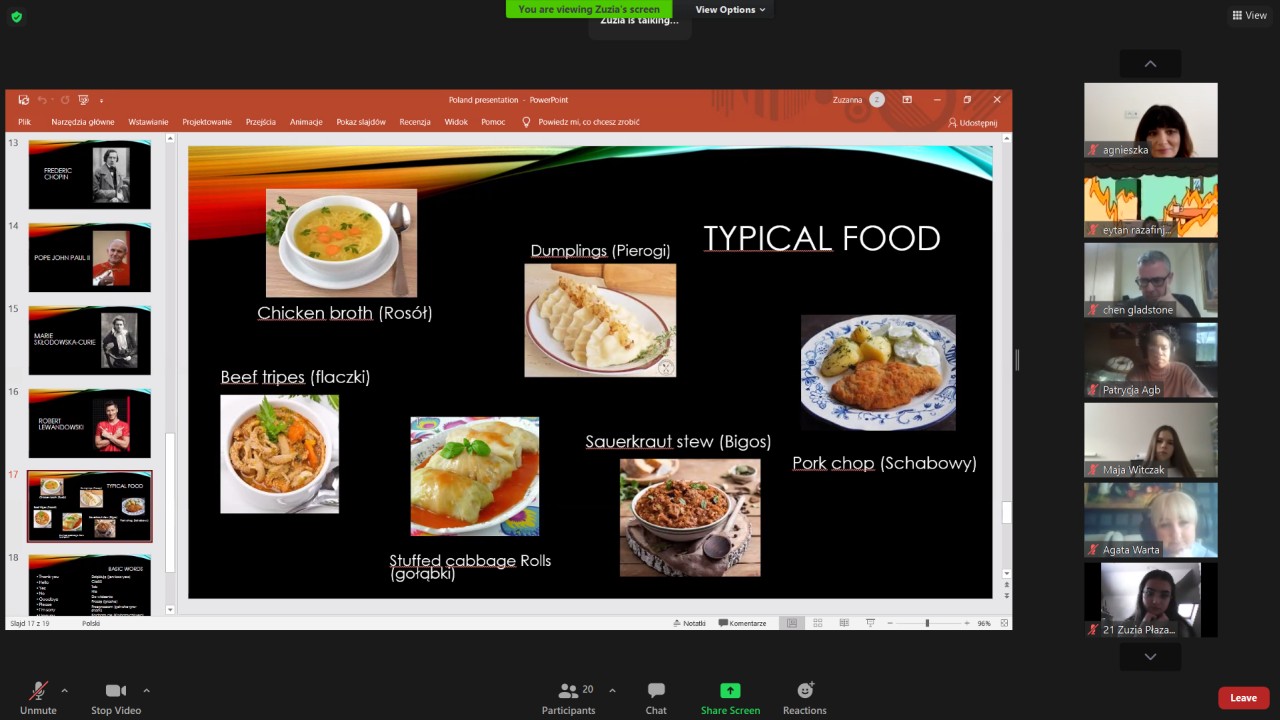Click Maja Witczak's video tile

[1151, 440]
